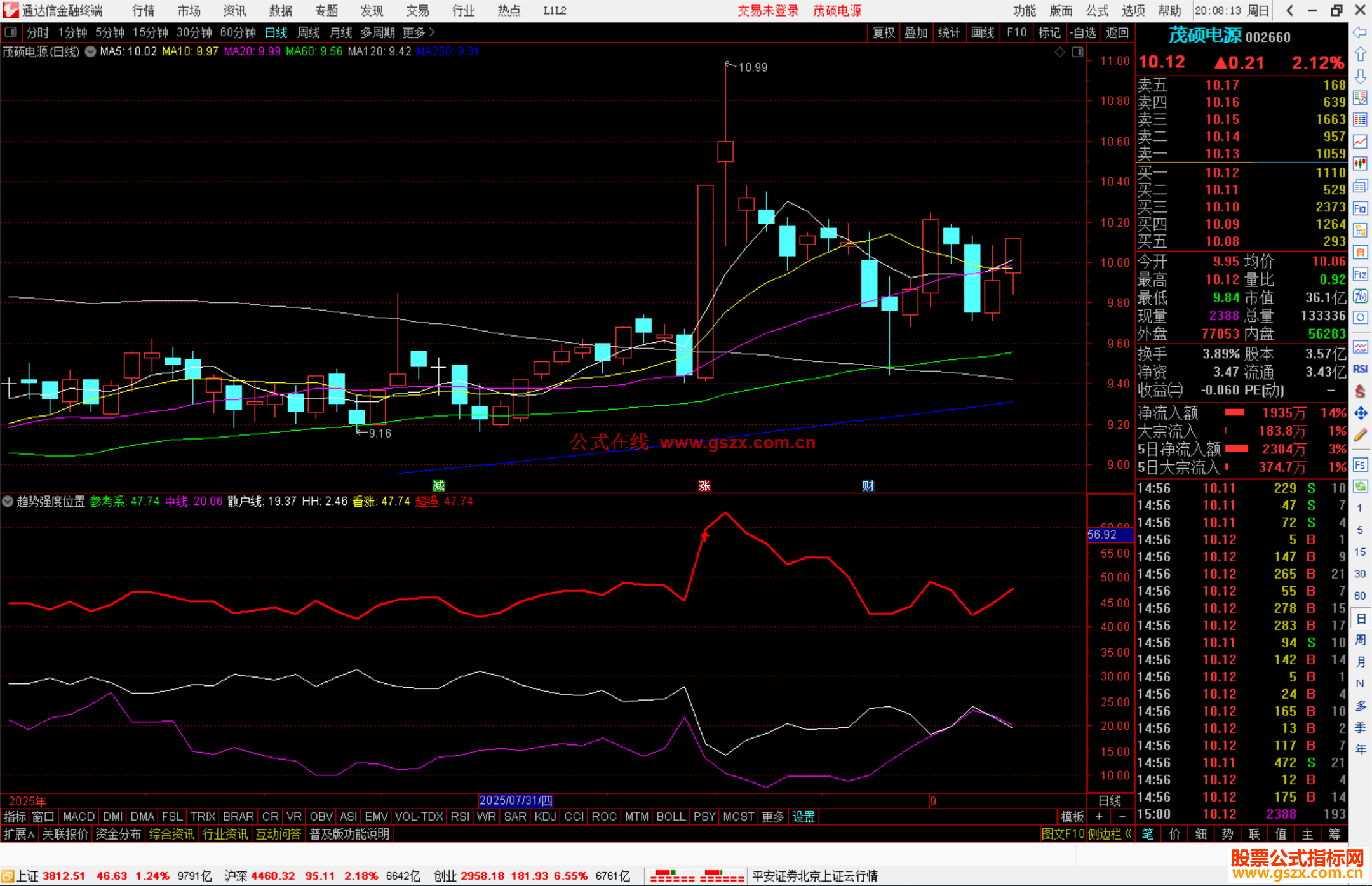Click the 设置 settings button
This screenshot has height=886, width=1372.
[804, 817]
